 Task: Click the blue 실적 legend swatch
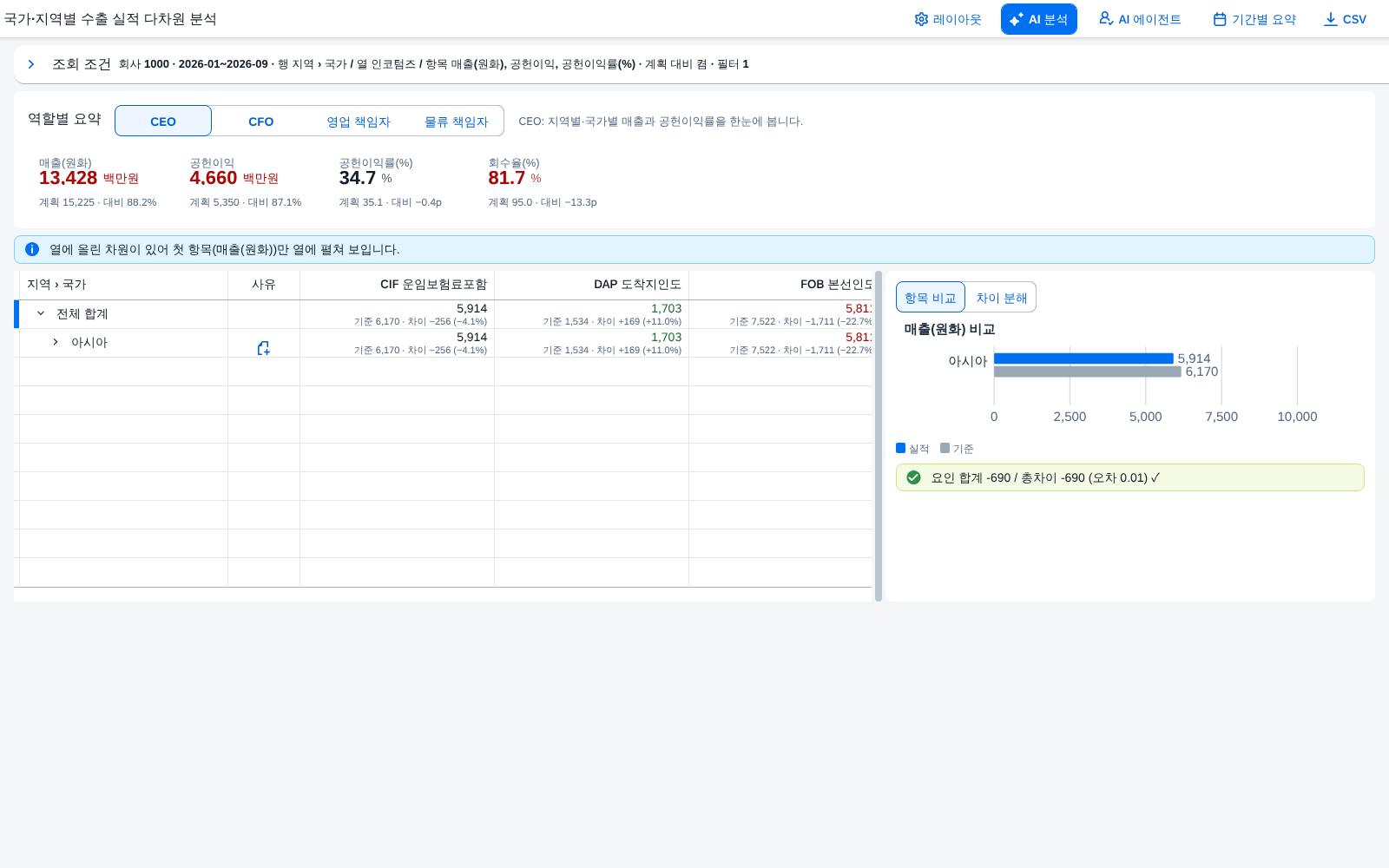(x=900, y=448)
